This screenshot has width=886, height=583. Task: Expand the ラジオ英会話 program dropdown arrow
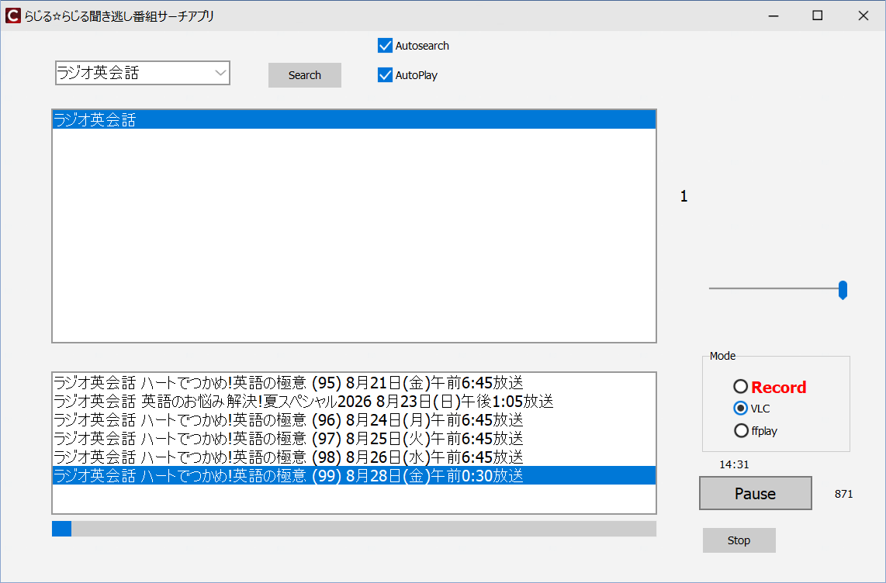pyautogui.click(x=220, y=73)
